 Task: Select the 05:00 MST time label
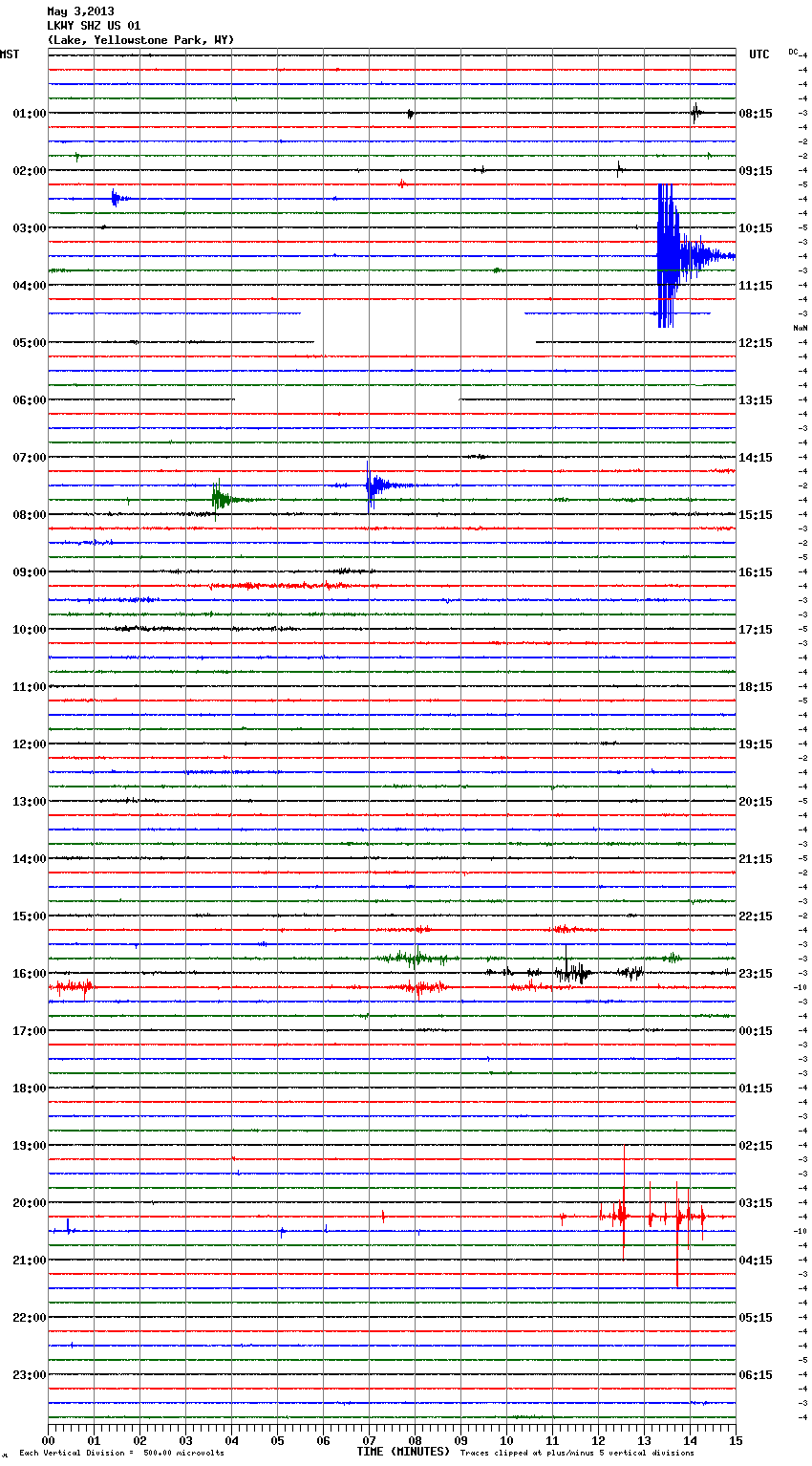[29, 343]
